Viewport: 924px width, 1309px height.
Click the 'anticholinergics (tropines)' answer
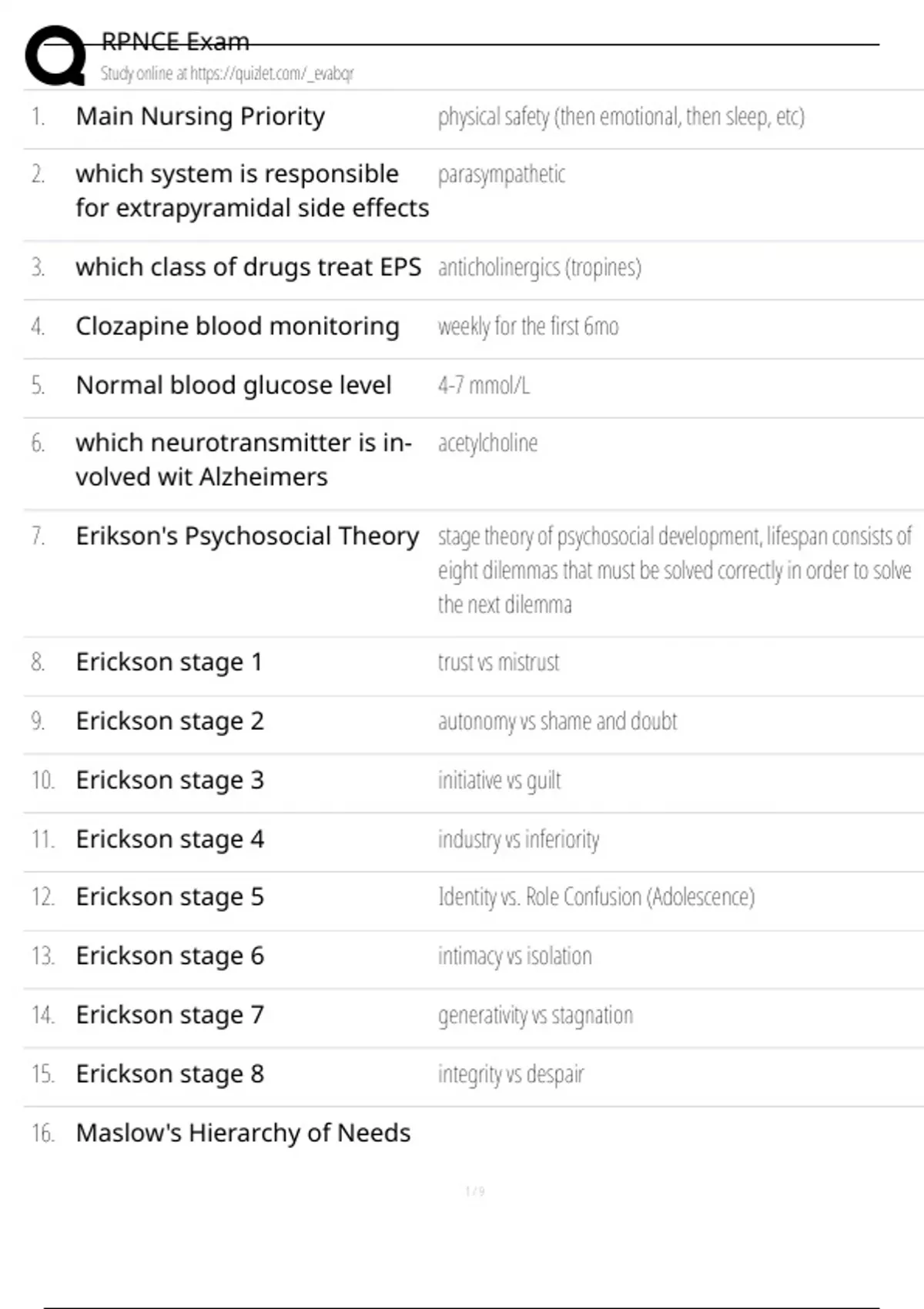pyautogui.click(x=539, y=267)
